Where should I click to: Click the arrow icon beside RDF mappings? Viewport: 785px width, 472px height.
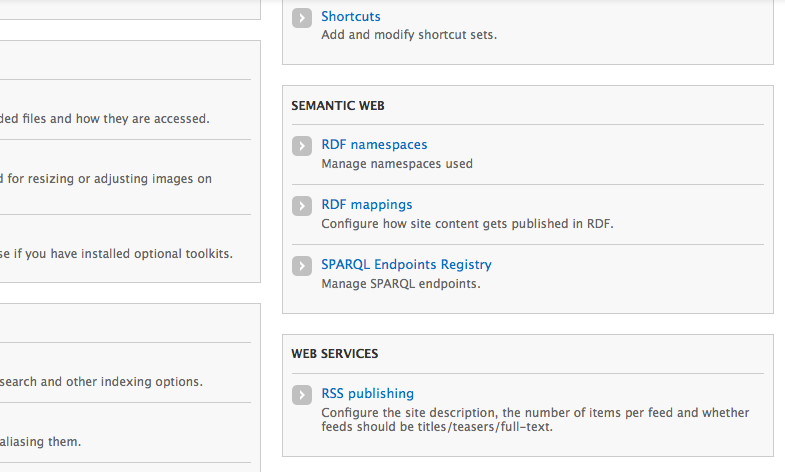coord(302,206)
